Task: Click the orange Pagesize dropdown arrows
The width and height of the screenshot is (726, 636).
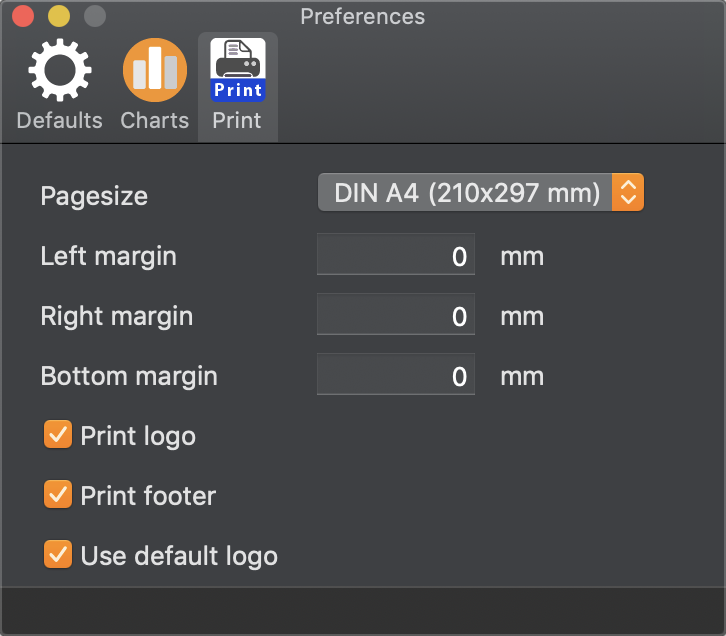Action: [x=628, y=192]
